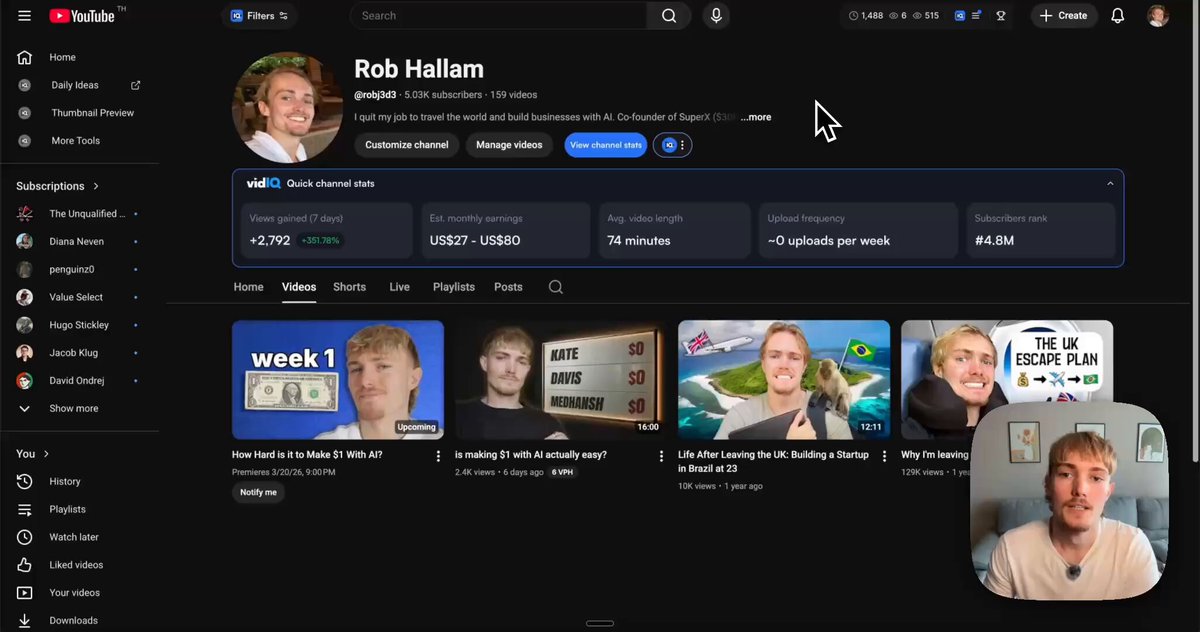Switch to Posts tab
Screen dimensions: 1200x632
point(508,287)
